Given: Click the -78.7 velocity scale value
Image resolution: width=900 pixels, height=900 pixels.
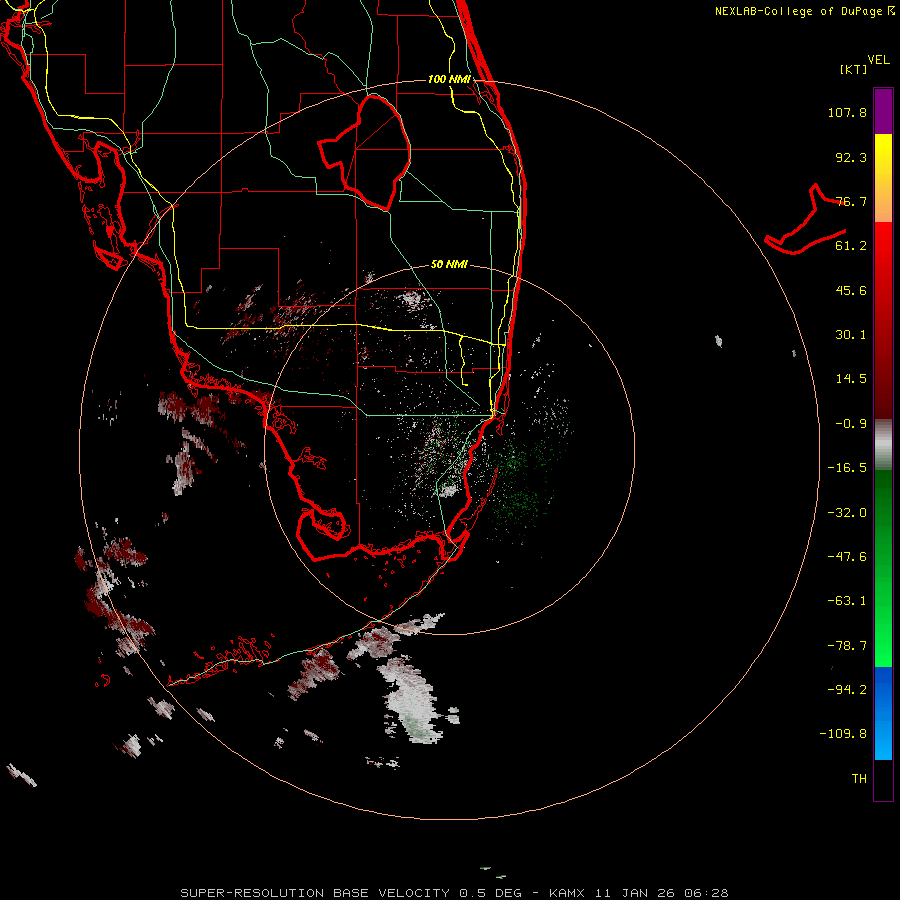Looking at the screenshot, I should [x=847, y=646].
